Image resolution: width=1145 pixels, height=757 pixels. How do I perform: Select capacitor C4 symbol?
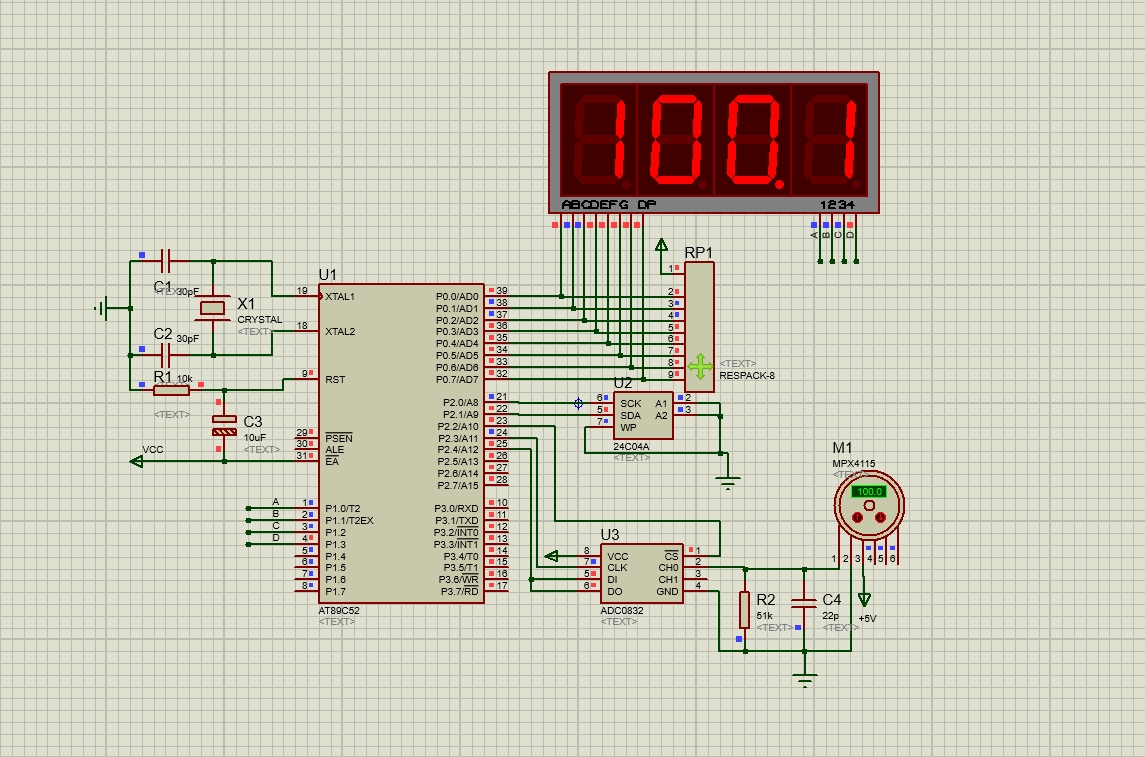tap(804, 602)
